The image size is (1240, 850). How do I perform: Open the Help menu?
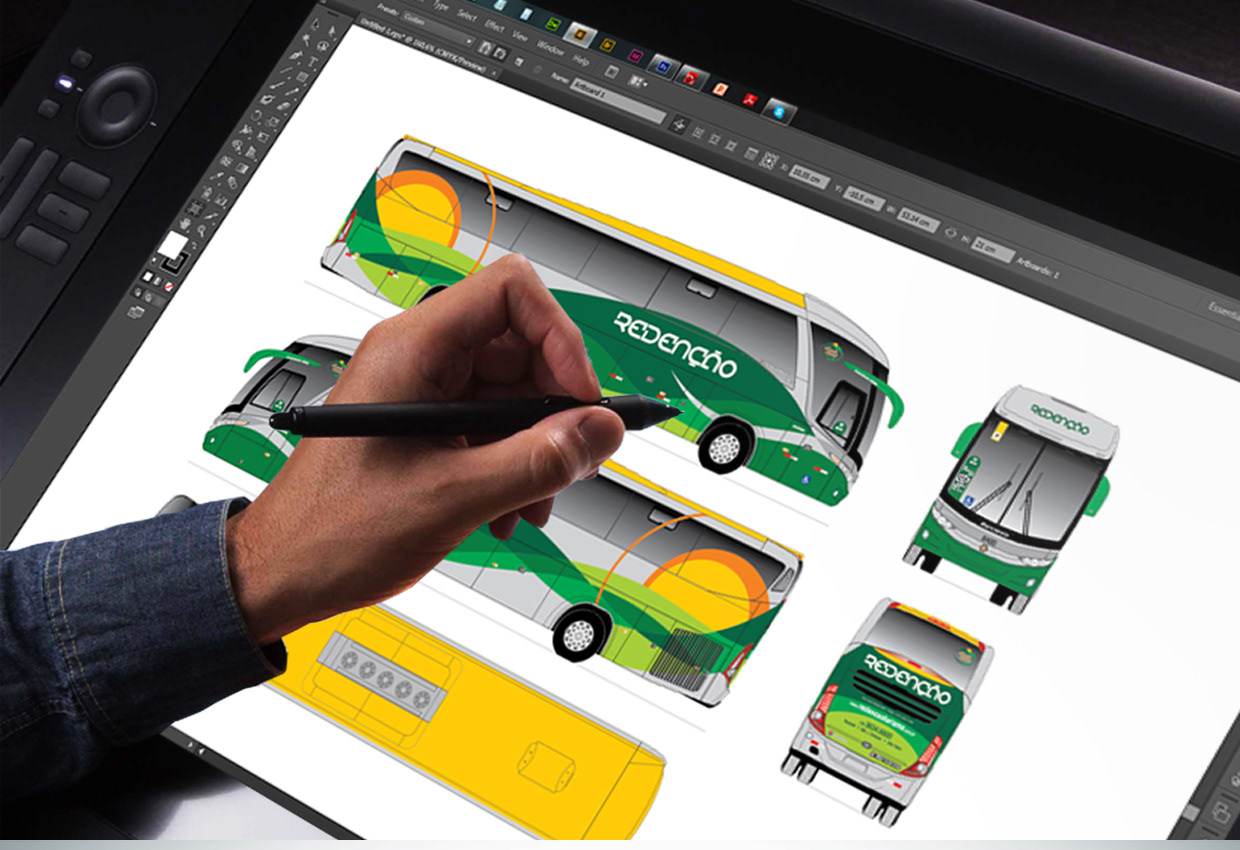pos(581,60)
